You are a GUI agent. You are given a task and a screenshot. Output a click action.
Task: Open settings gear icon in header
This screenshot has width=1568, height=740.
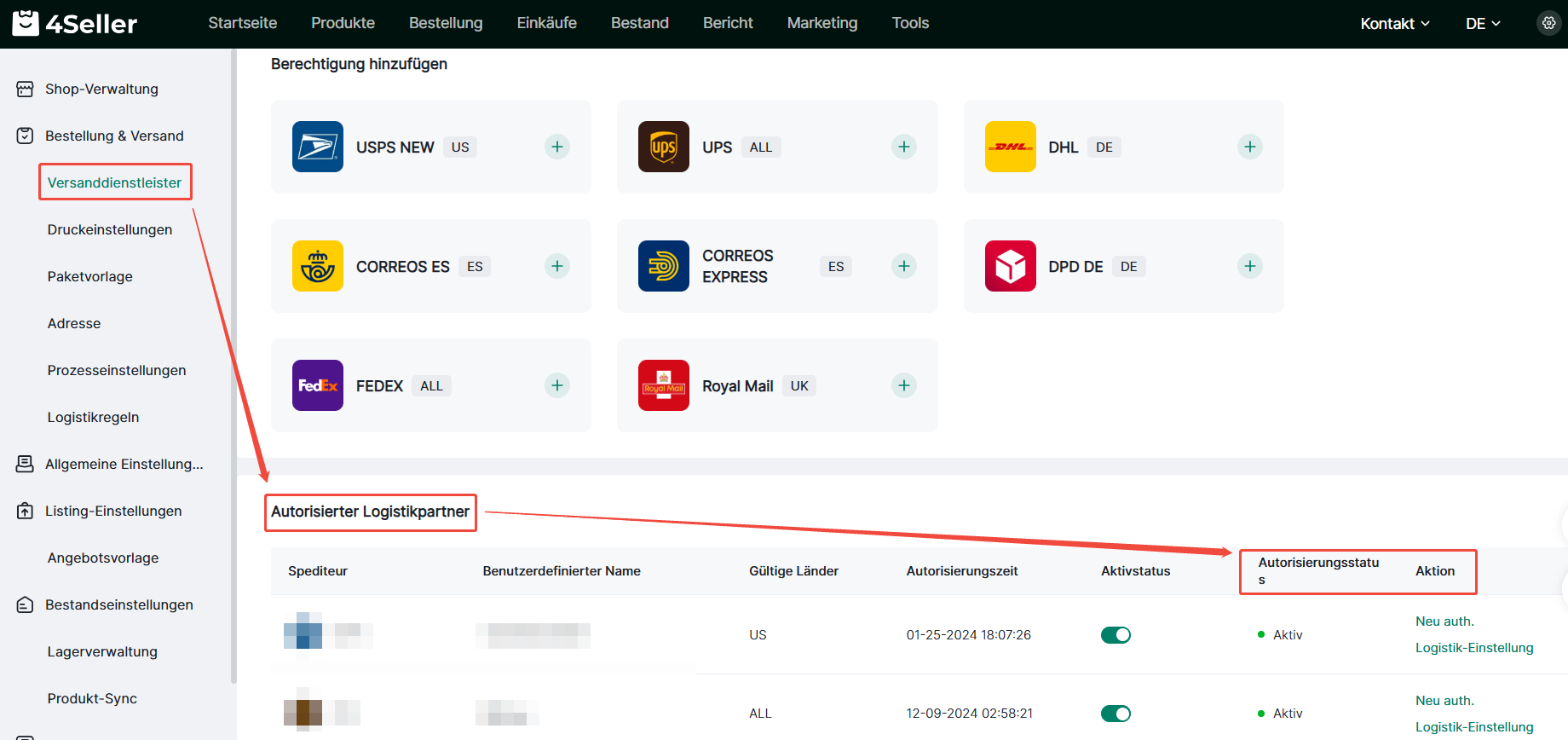tap(1548, 23)
